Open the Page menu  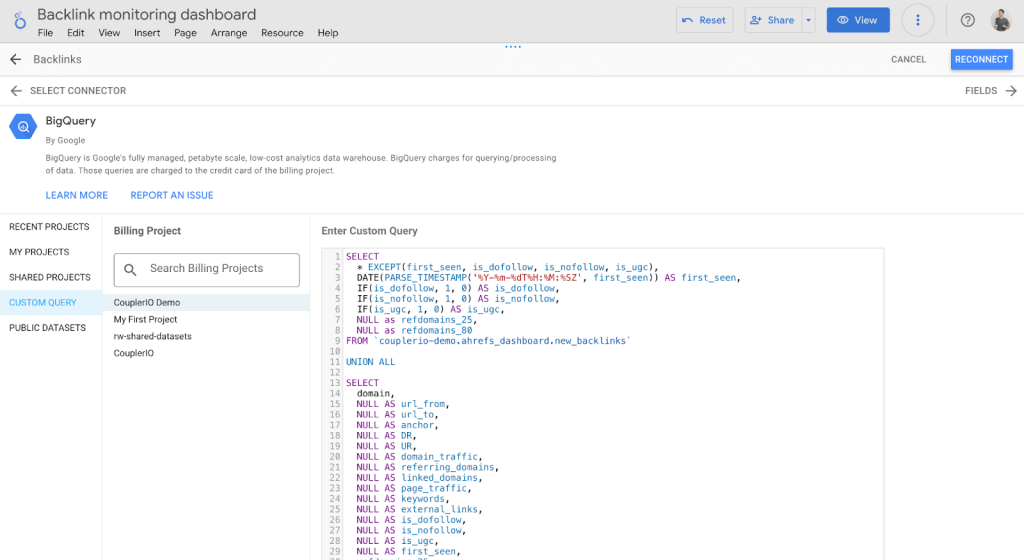pos(185,33)
